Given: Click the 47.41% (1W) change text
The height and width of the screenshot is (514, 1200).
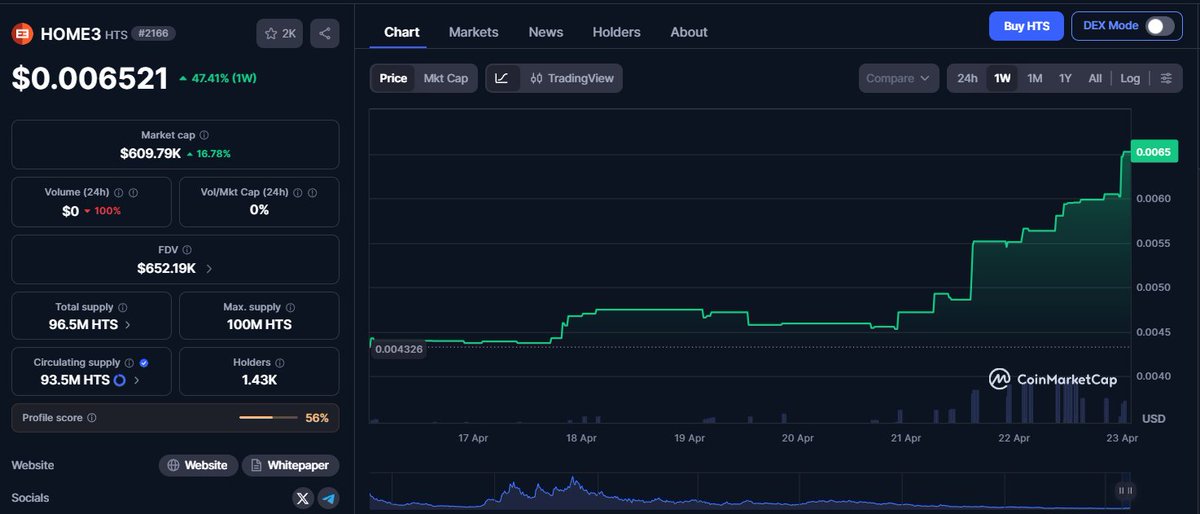Looking at the screenshot, I should (222, 78).
